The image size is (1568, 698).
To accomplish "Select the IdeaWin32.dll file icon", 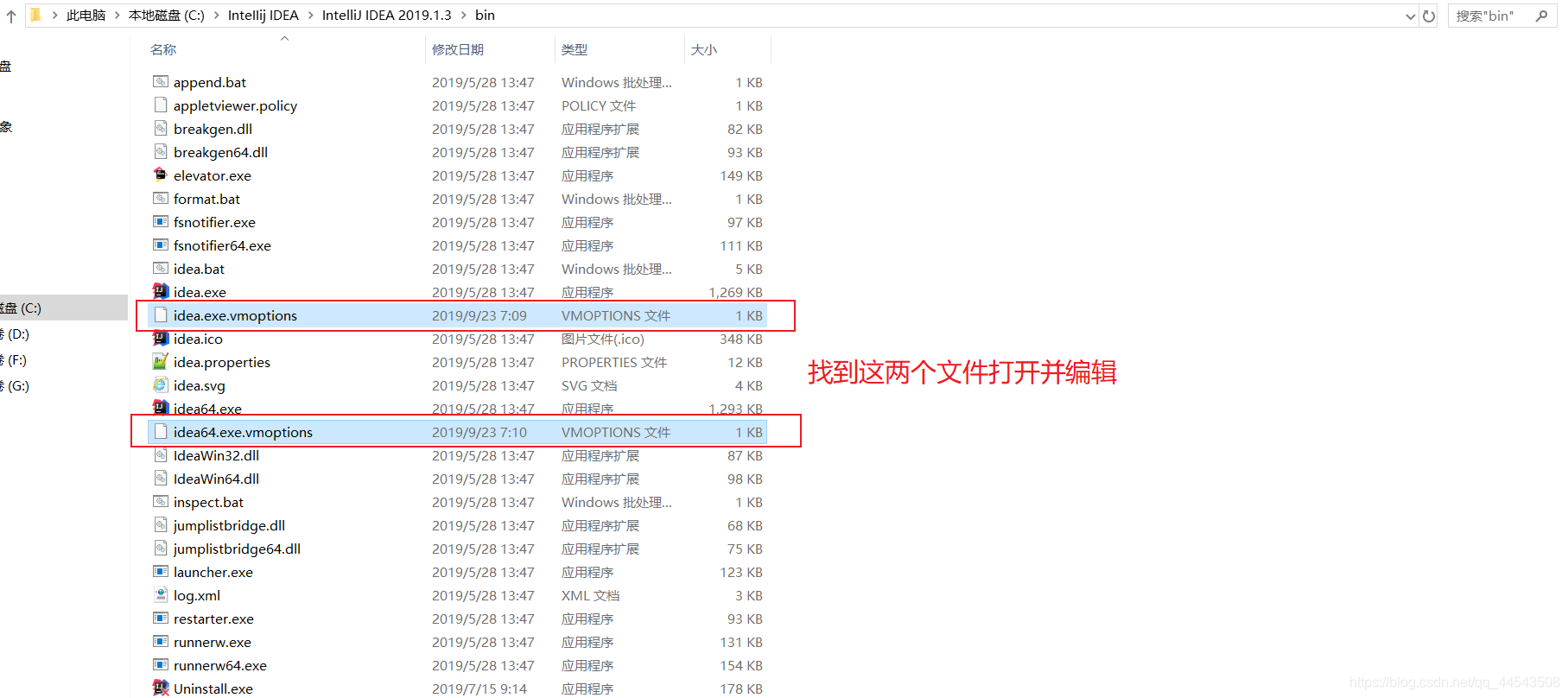I will (161, 455).
